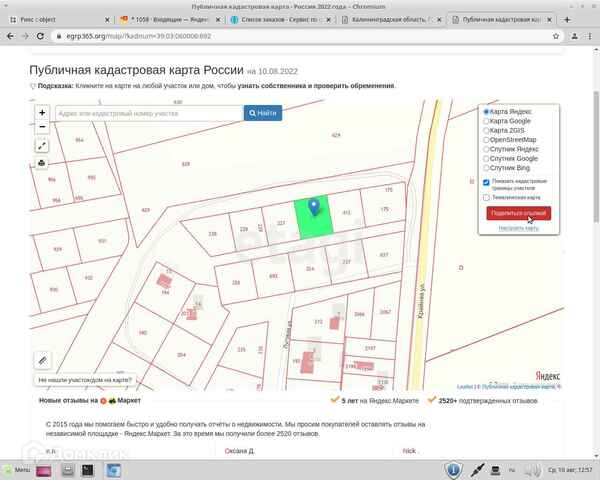Open browser profile icon
The width and height of the screenshot is (600, 480).
(x=574, y=36)
